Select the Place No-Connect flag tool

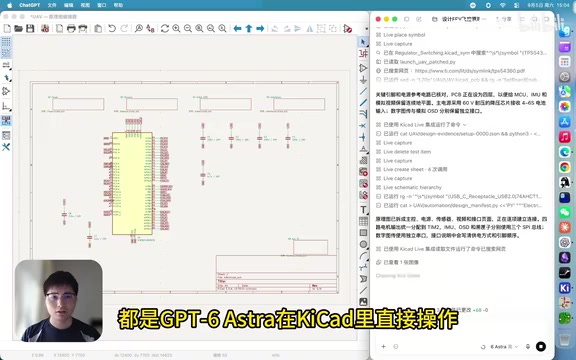coord(363,126)
